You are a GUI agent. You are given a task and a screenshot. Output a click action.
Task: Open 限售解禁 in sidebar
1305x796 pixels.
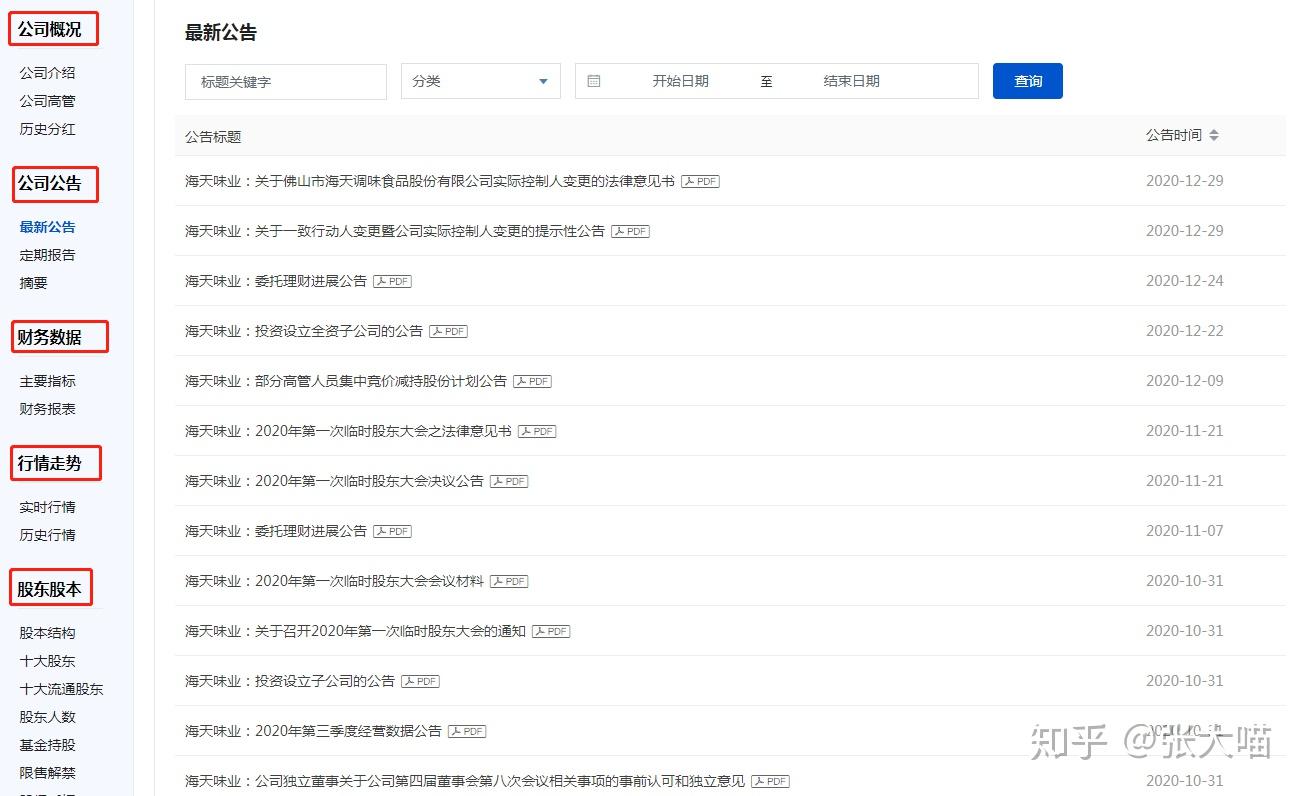(x=47, y=773)
